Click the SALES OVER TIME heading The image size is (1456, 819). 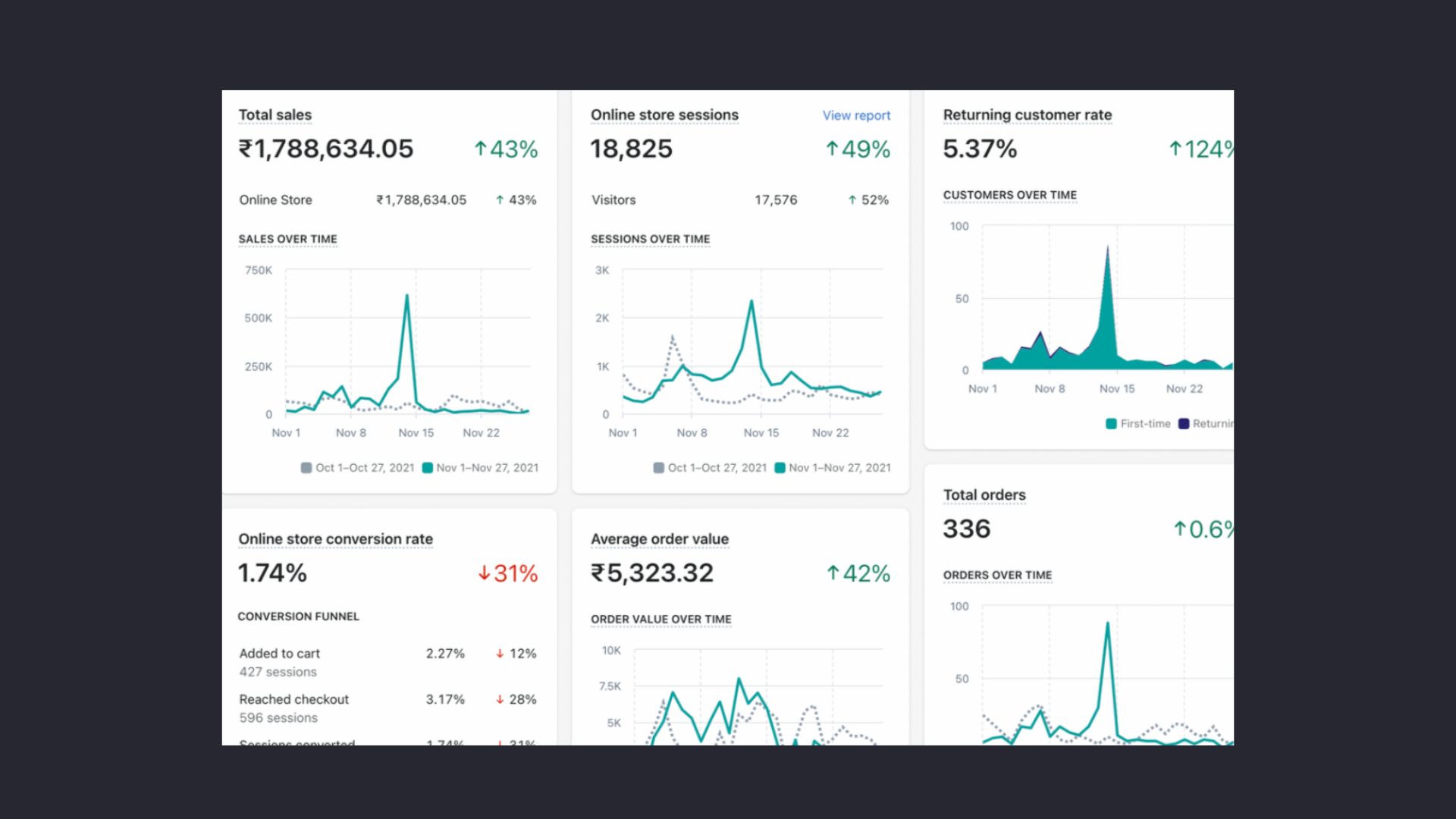287,239
